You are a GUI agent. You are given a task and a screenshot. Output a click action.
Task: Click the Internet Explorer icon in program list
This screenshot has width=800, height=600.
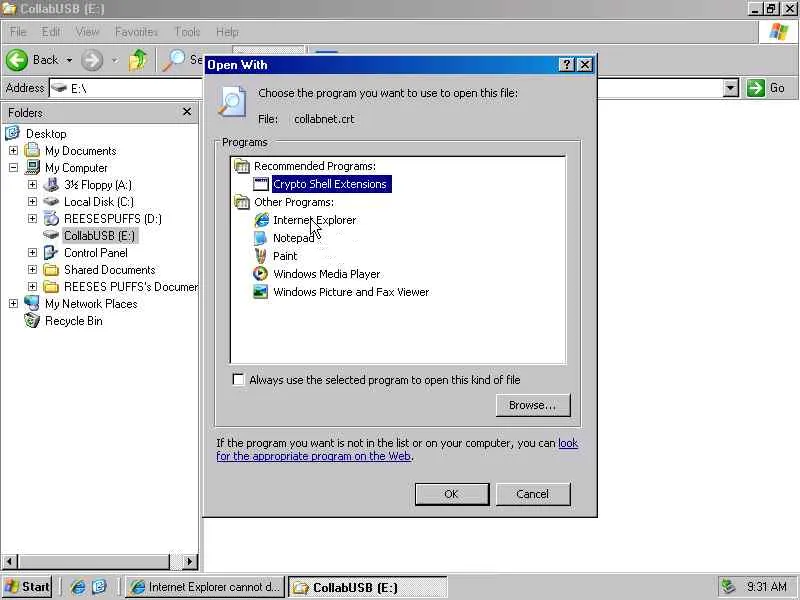[x=261, y=220]
